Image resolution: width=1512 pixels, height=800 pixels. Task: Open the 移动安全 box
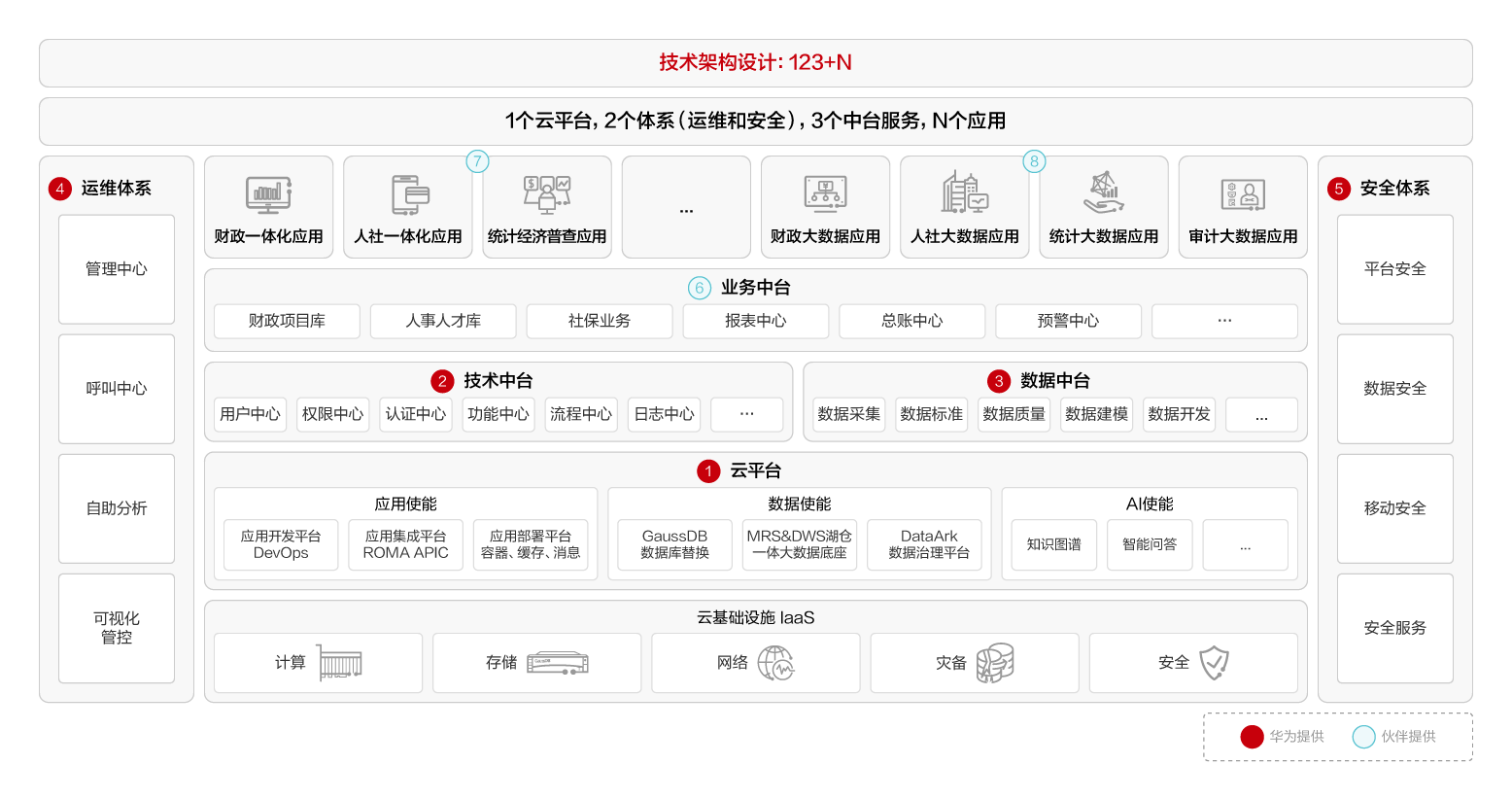[1395, 508]
